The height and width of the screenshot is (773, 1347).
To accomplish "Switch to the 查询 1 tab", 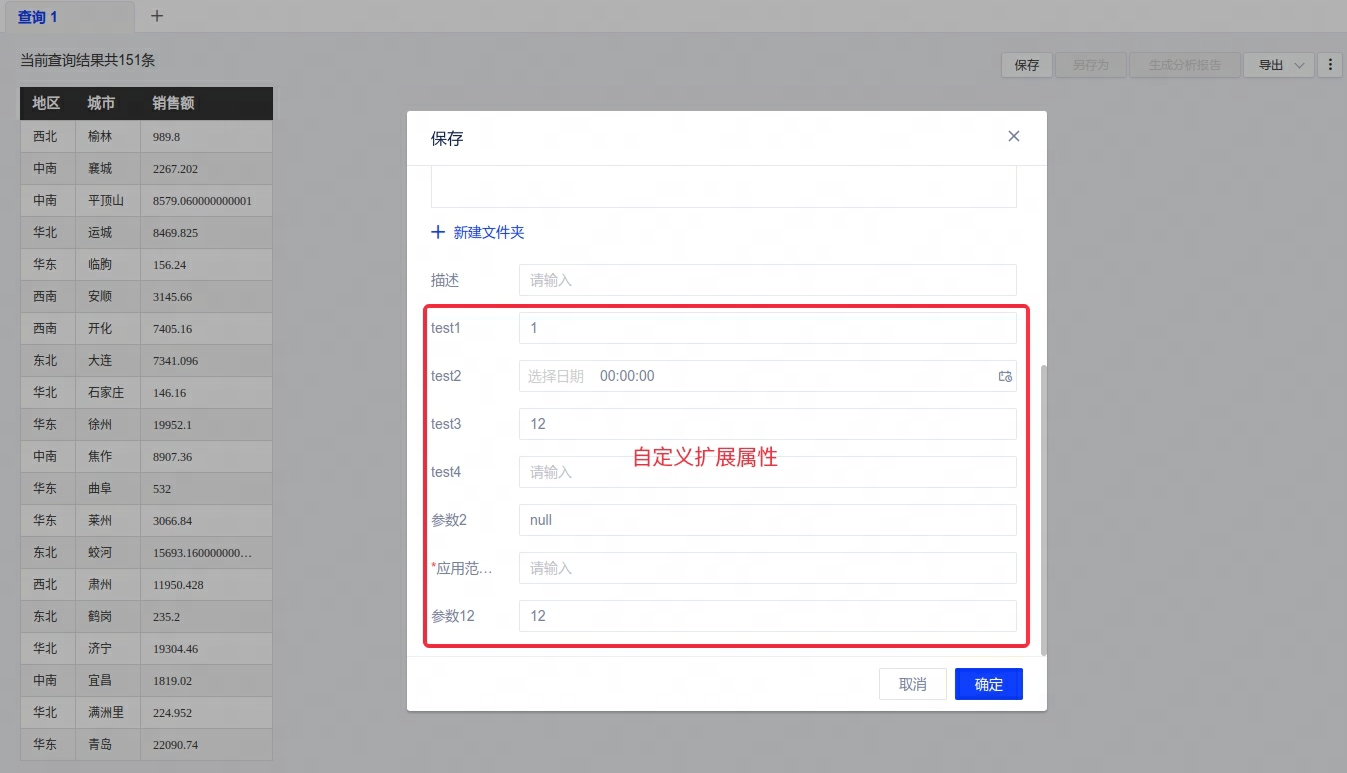I will pyautogui.click(x=38, y=17).
